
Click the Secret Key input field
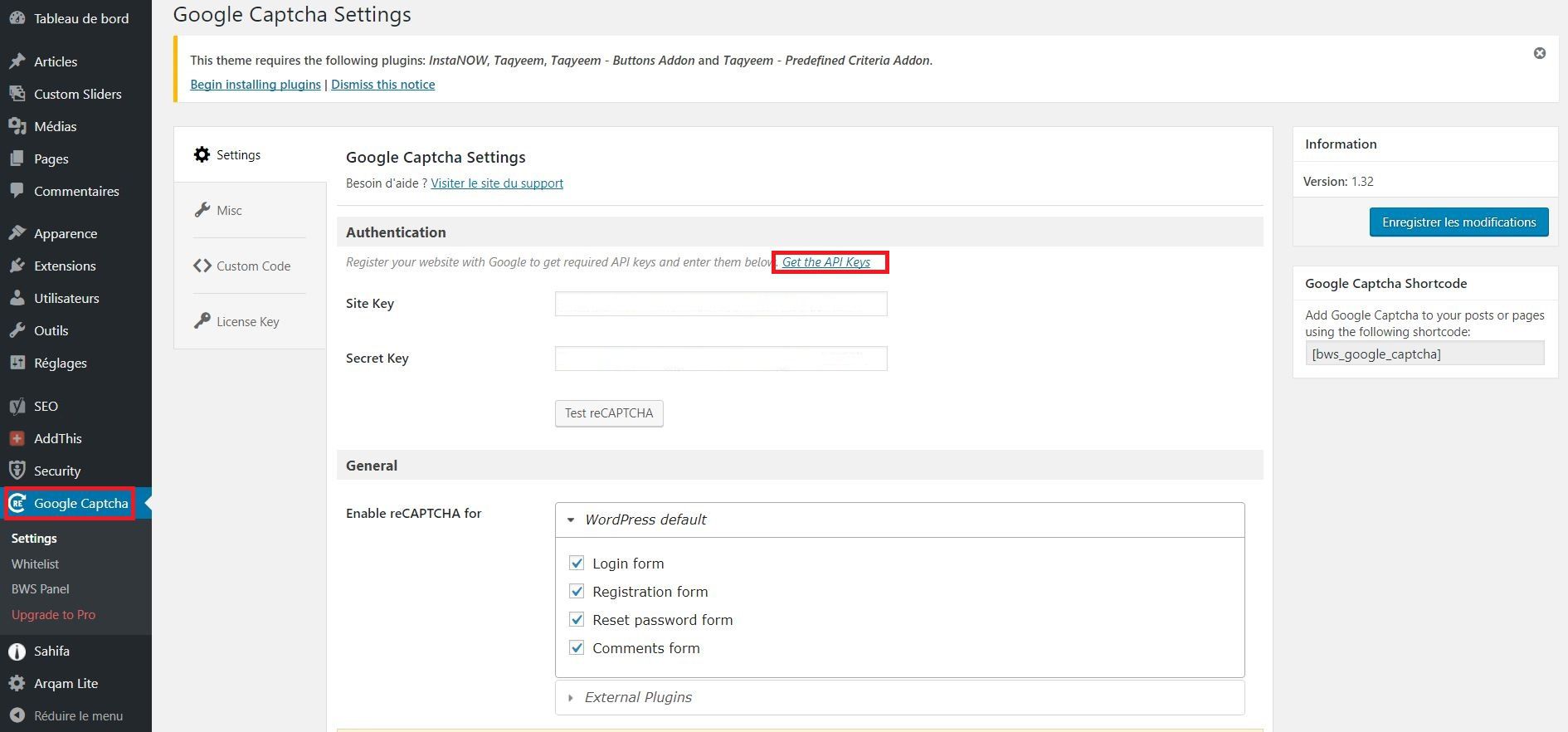(721, 359)
